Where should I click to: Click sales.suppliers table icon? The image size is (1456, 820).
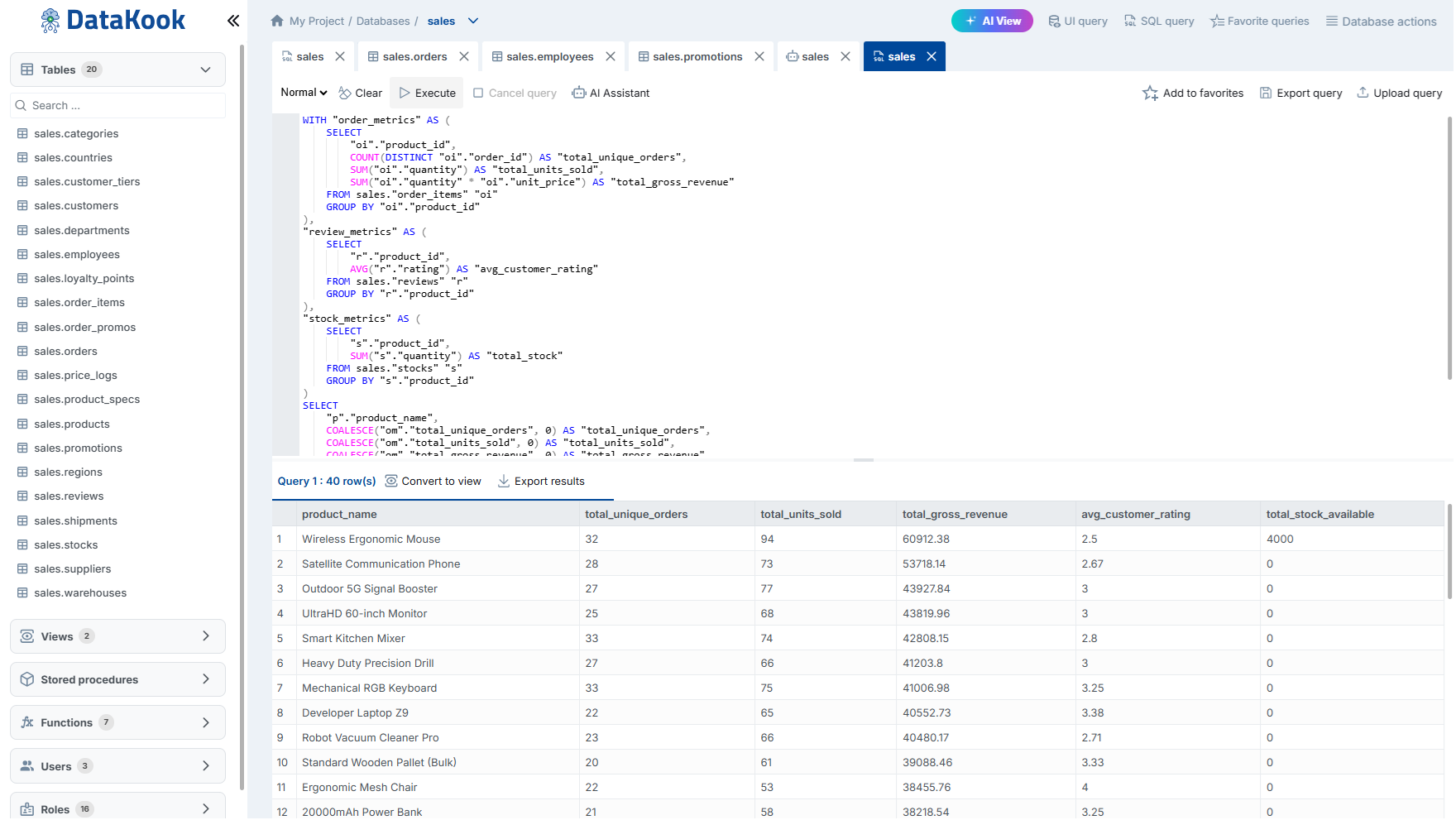tap(22, 568)
